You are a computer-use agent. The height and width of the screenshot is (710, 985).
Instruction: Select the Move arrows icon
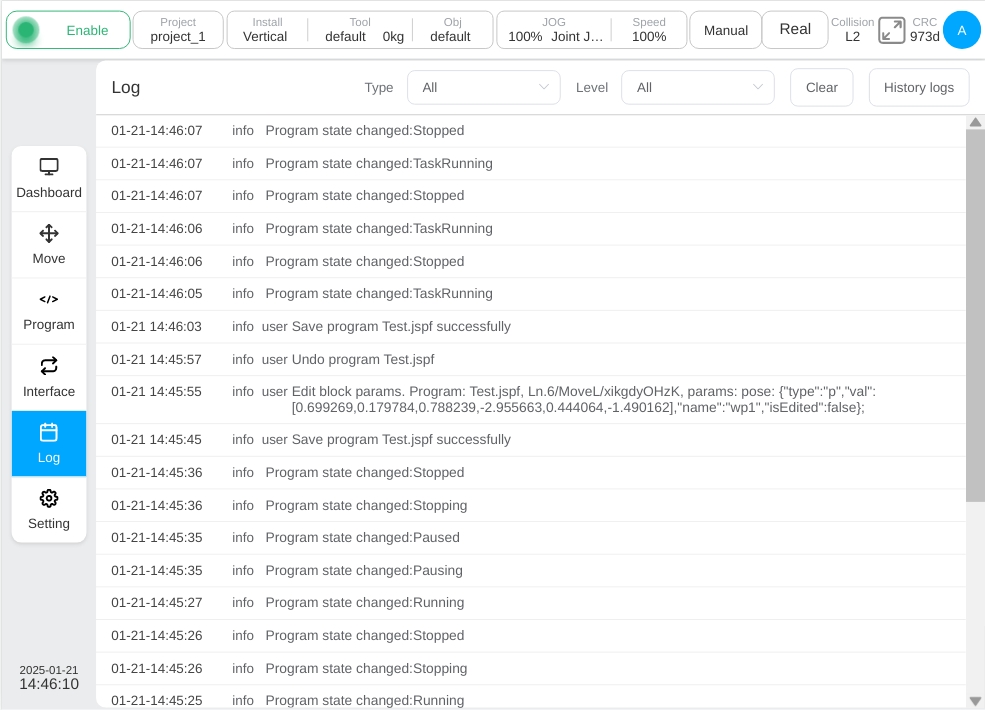tap(49, 234)
